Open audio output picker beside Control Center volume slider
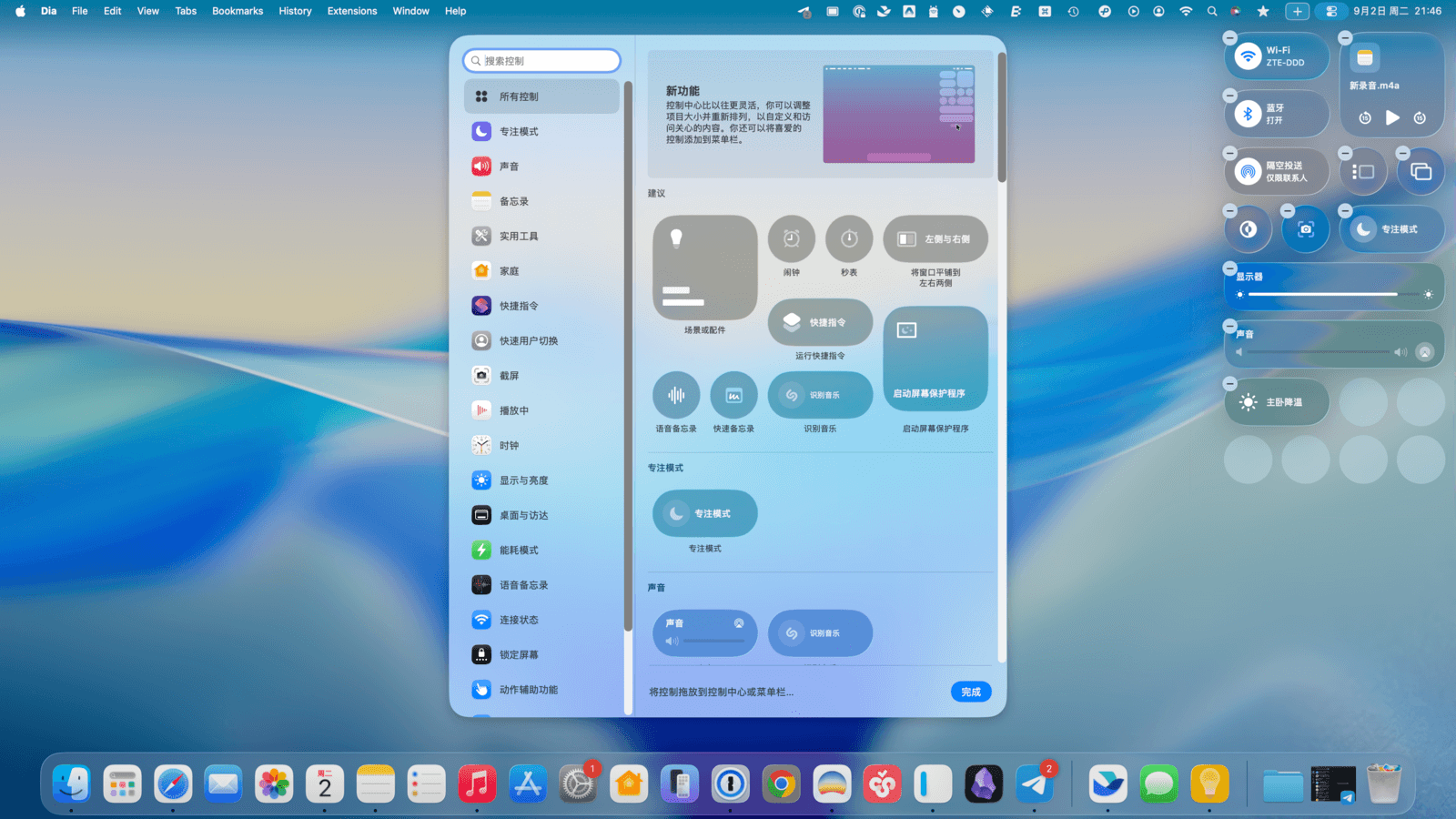The width and height of the screenshot is (1456, 819). point(1424,352)
